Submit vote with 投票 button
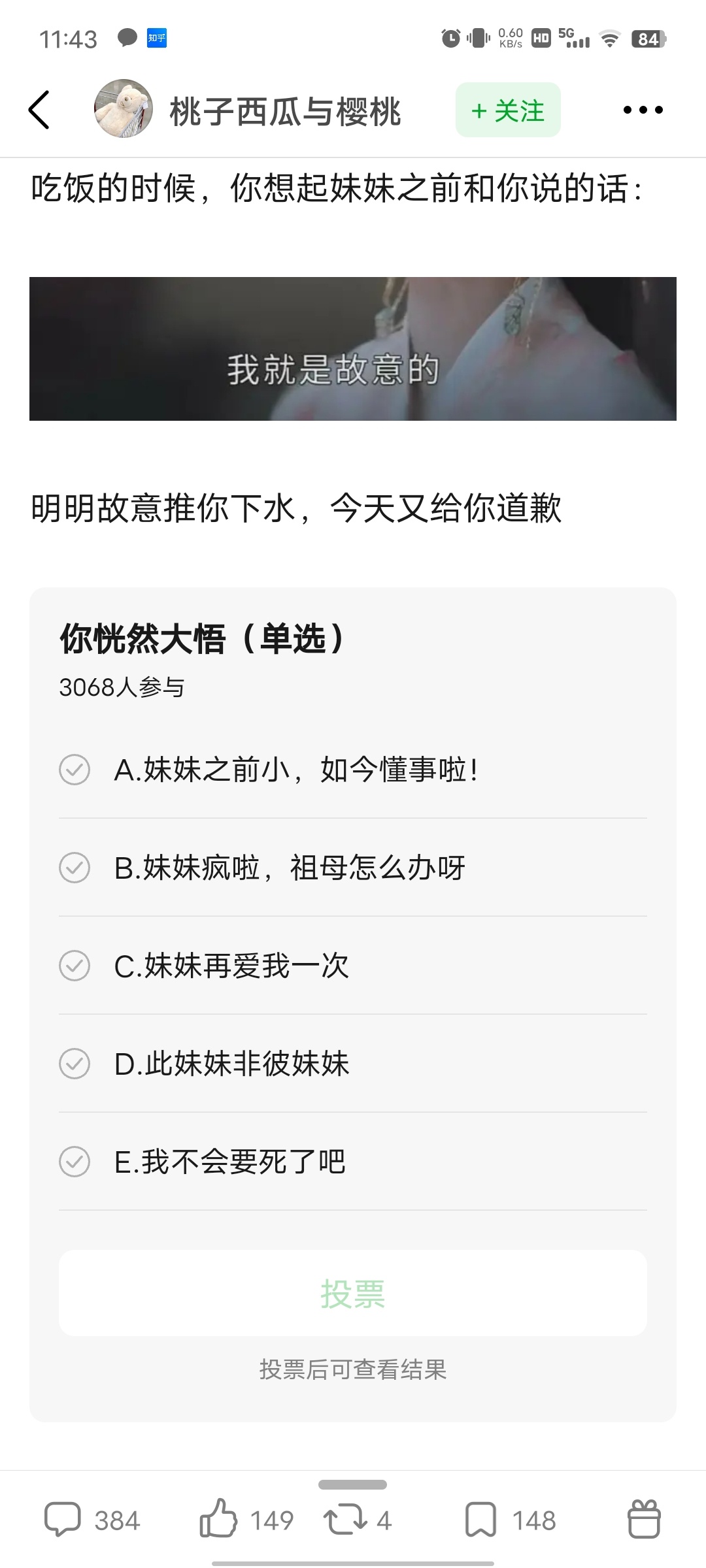This screenshot has width=706, height=1568. point(353,1293)
